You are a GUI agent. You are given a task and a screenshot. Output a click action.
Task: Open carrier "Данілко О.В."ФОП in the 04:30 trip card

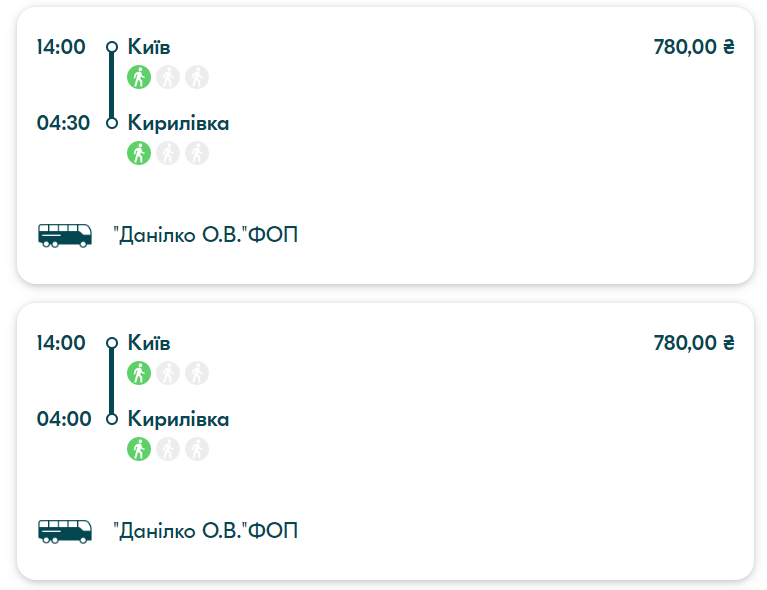coord(206,235)
